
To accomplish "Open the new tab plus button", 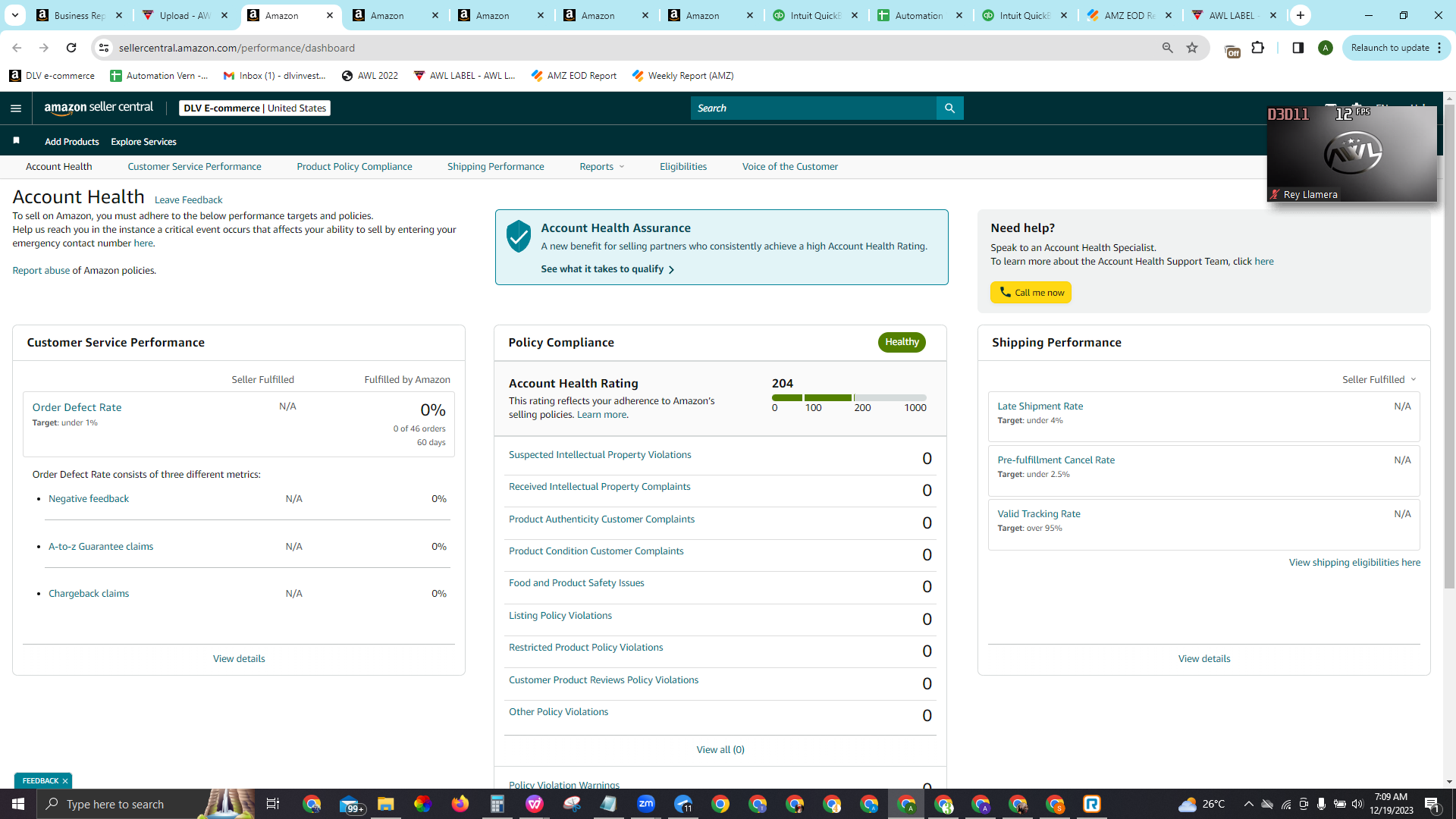I will (x=1301, y=15).
